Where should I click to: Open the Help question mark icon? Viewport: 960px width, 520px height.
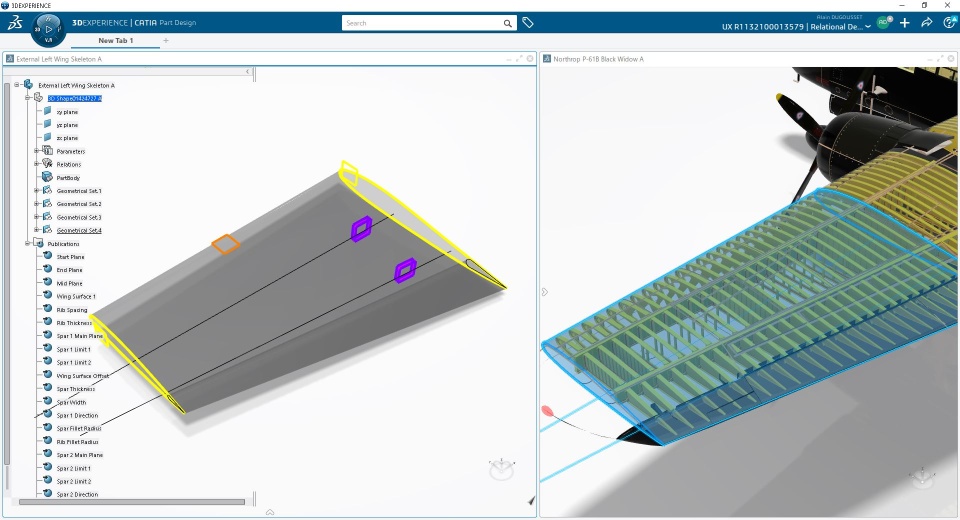coord(949,23)
